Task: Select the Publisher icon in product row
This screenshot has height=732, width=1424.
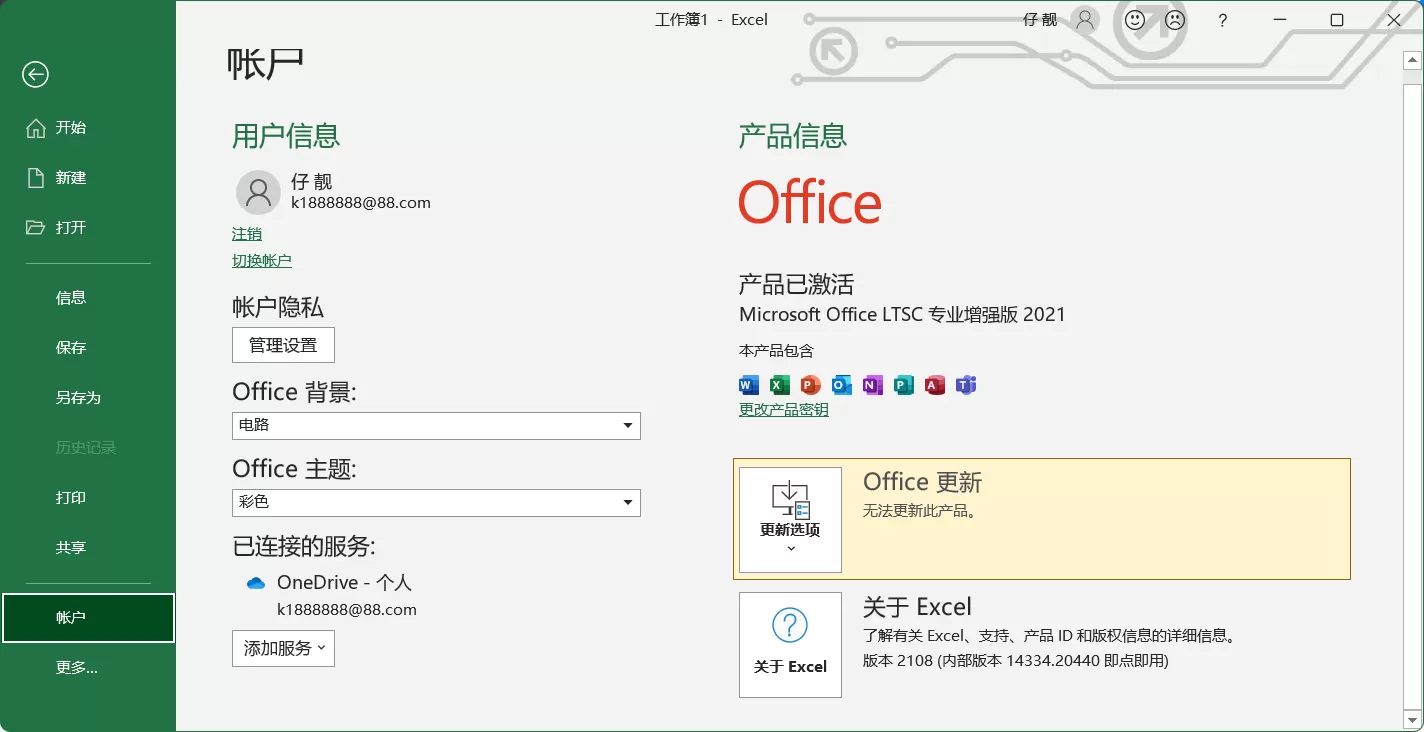Action: [x=903, y=384]
